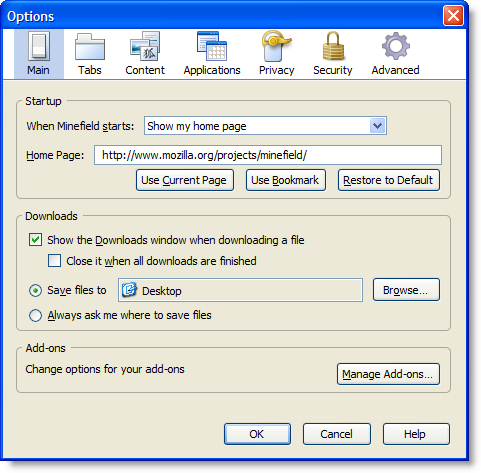Open Help for the Options dialog
The height and width of the screenshot is (473, 481).
[x=416, y=434]
